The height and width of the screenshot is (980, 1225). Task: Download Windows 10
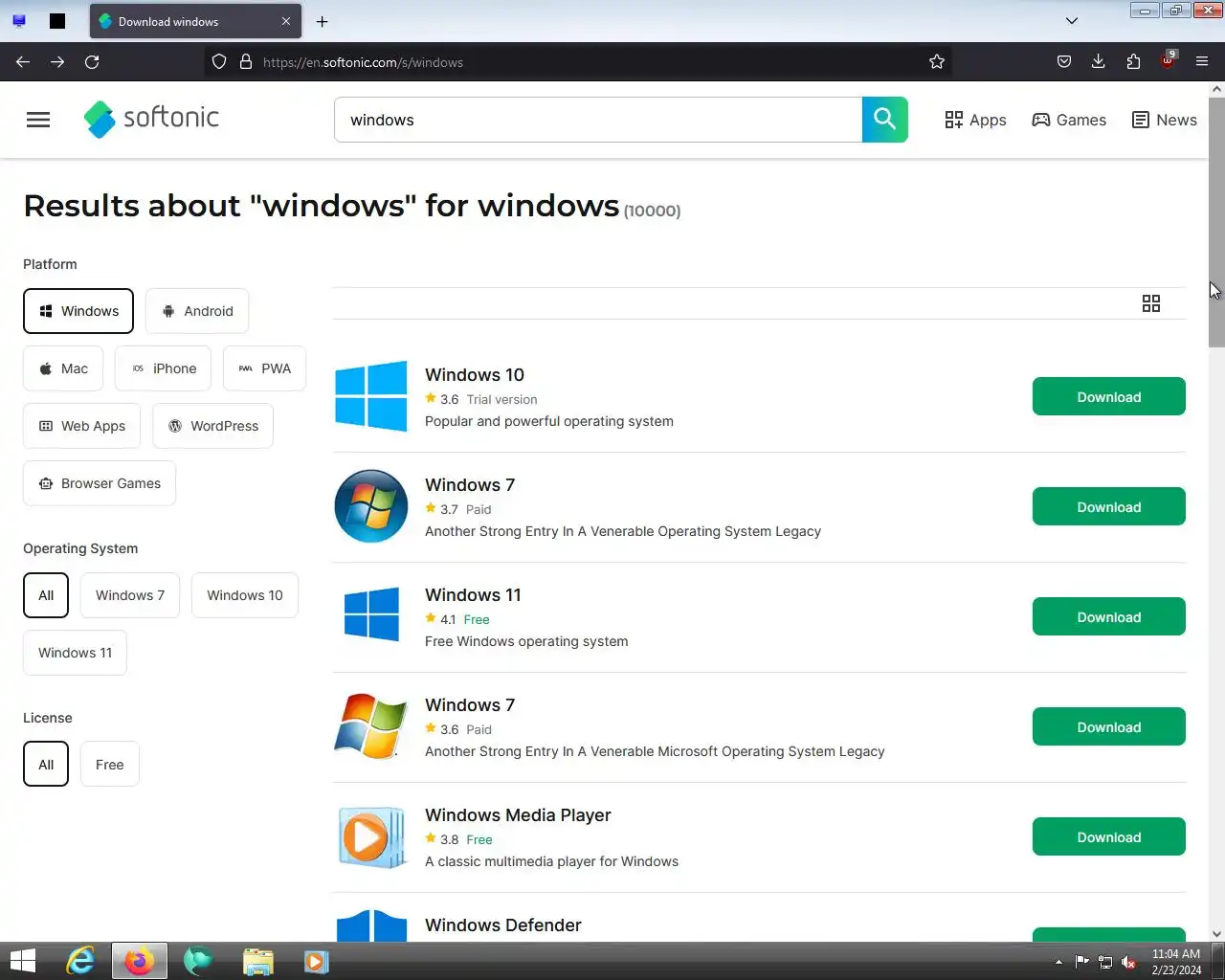(x=1108, y=396)
